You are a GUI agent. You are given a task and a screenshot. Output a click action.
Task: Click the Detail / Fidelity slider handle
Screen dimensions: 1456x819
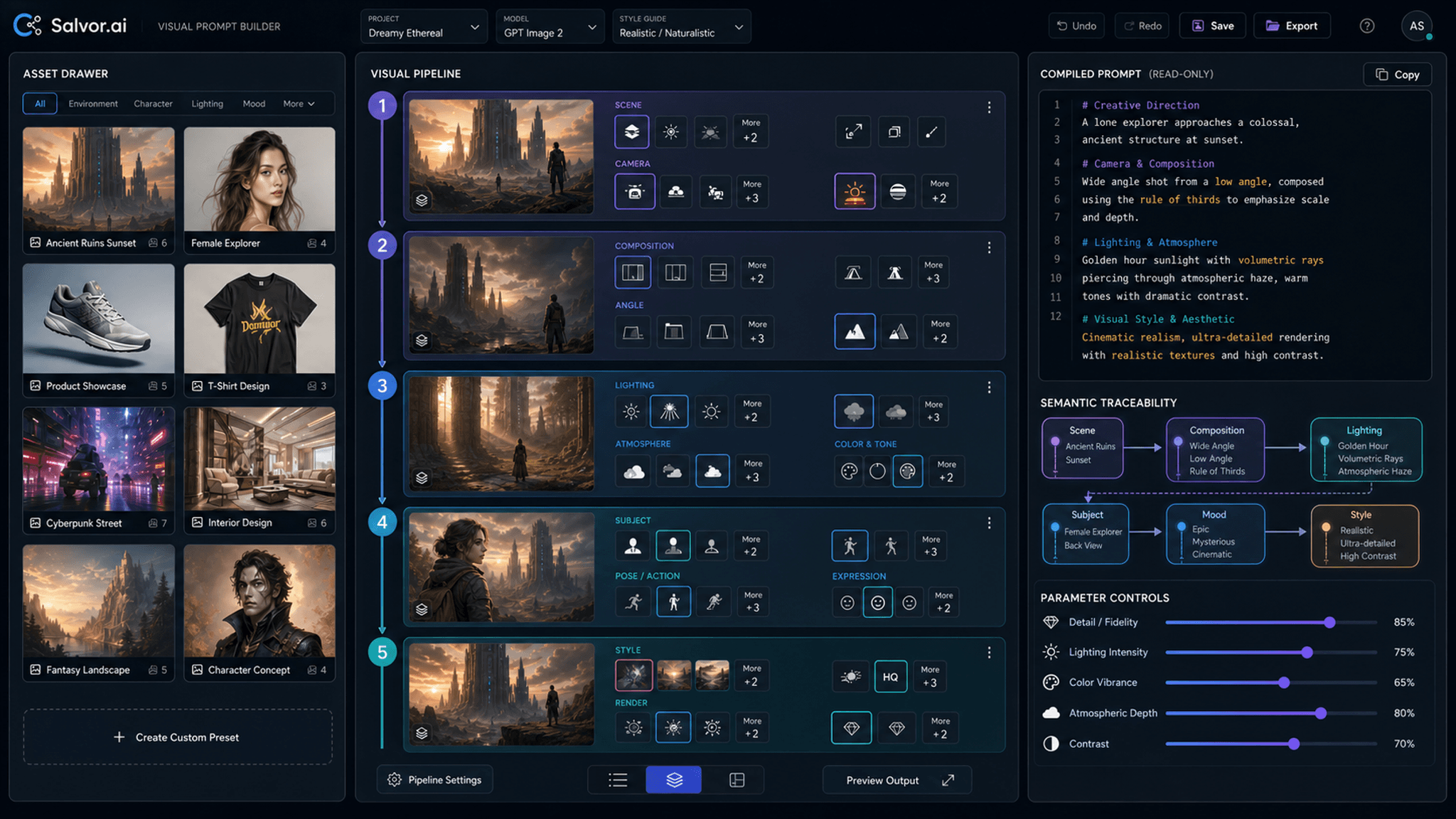(1329, 623)
